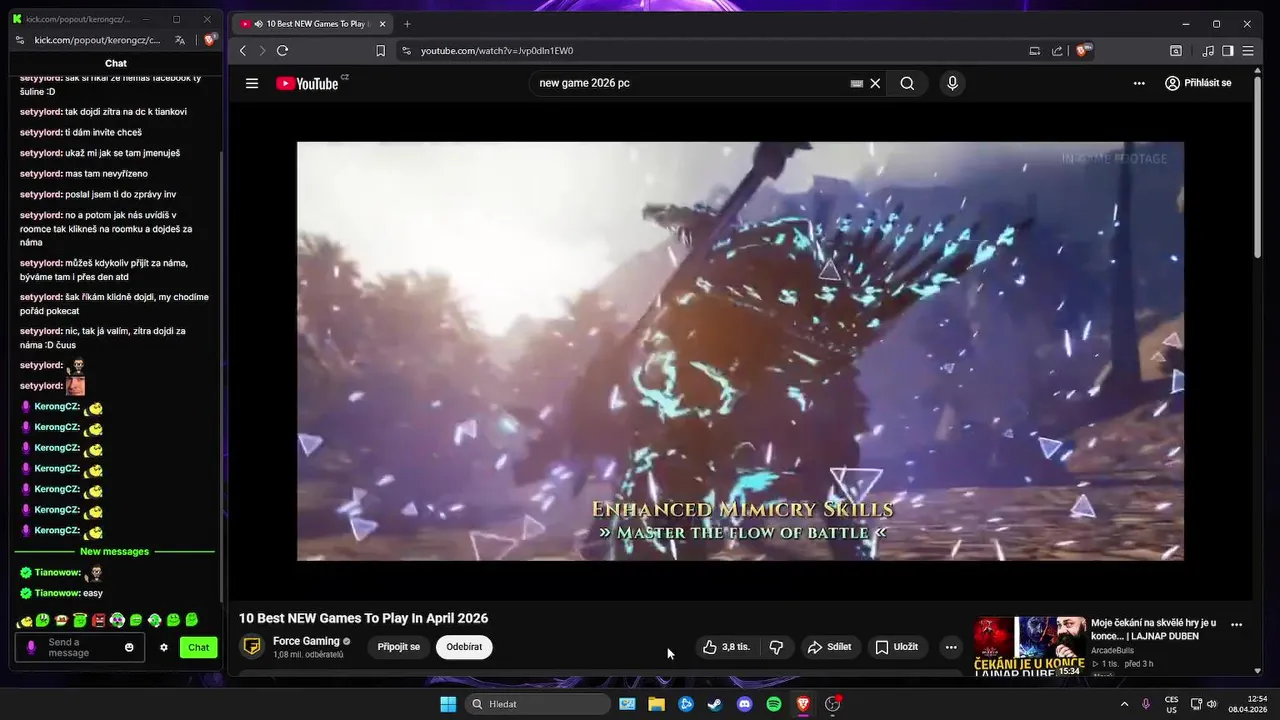This screenshot has width=1280, height=720.
Task: Reload the YouTube page
Action: (x=282, y=51)
